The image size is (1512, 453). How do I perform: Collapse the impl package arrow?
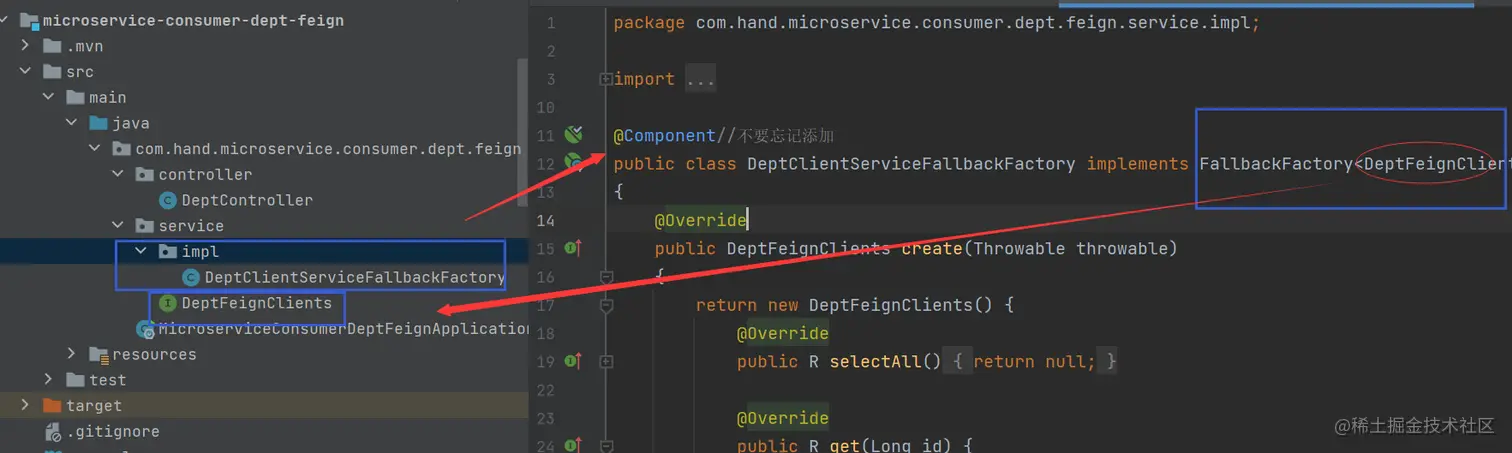click(141, 251)
